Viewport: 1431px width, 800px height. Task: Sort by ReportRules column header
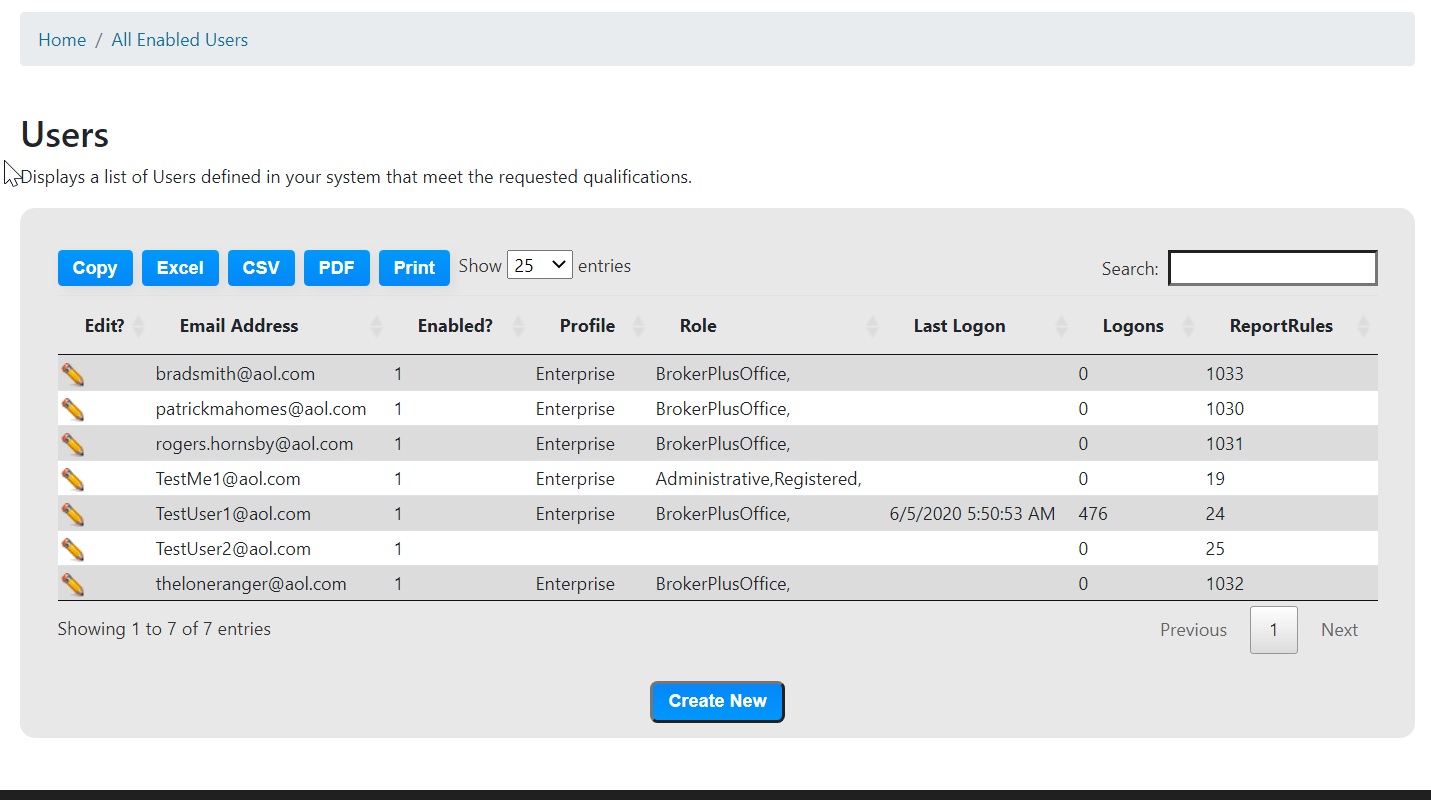point(1281,326)
